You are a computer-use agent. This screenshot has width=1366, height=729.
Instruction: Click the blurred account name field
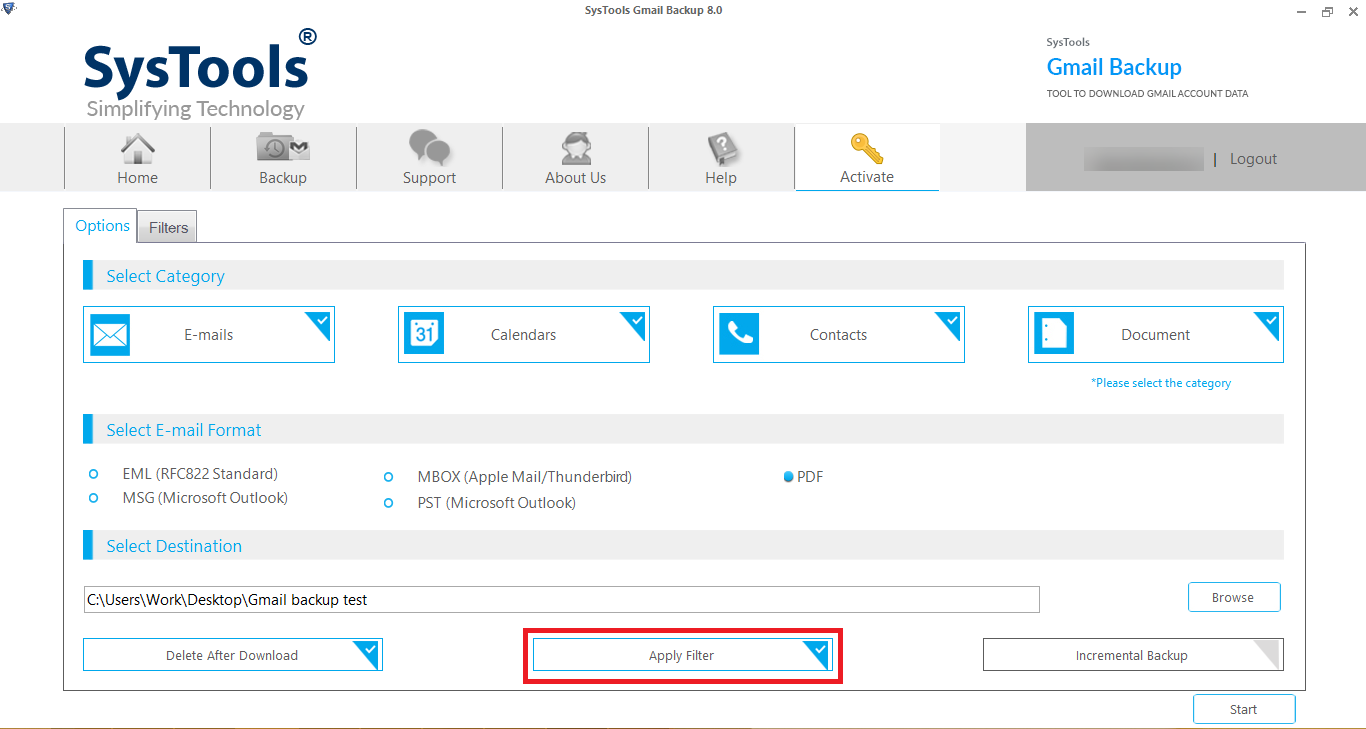tap(1143, 159)
